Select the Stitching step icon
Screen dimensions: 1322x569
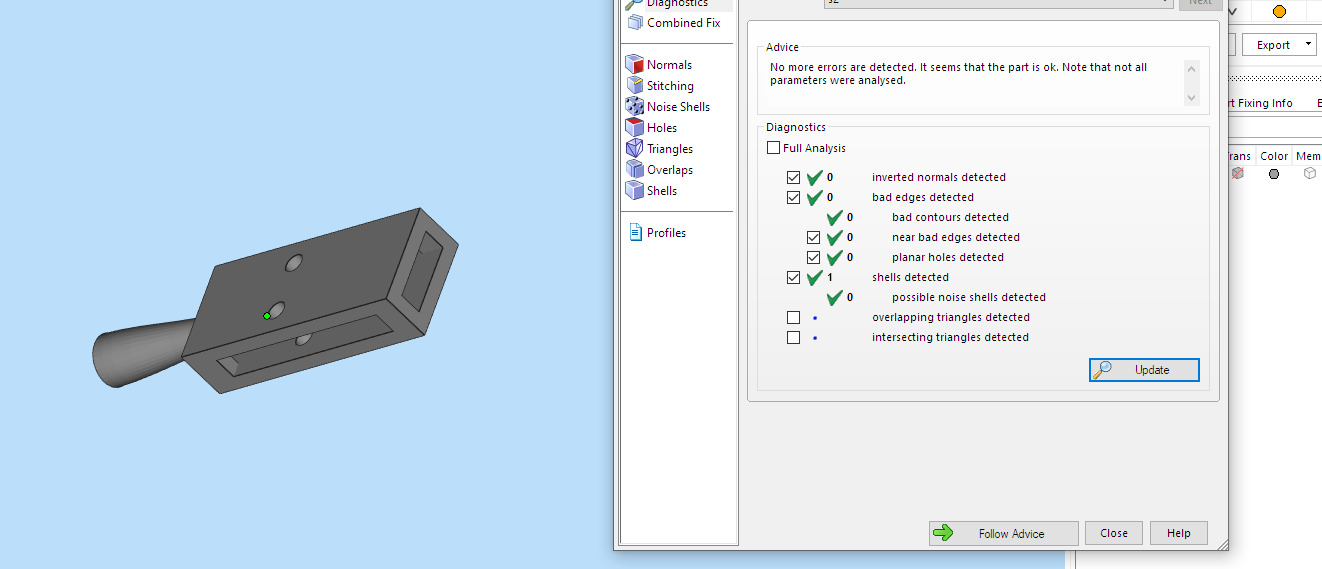click(x=634, y=86)
